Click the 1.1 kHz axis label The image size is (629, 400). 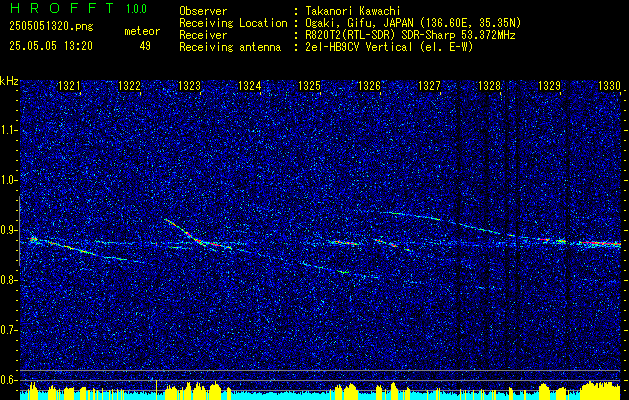[x=9, y=130]
